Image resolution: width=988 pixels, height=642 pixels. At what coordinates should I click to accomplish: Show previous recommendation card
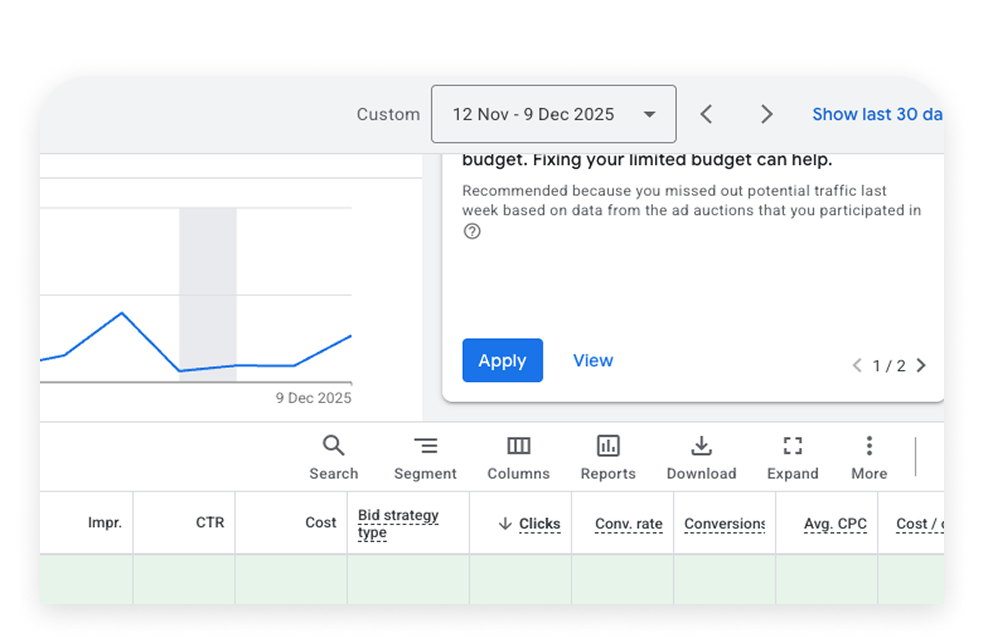[857, 366]
